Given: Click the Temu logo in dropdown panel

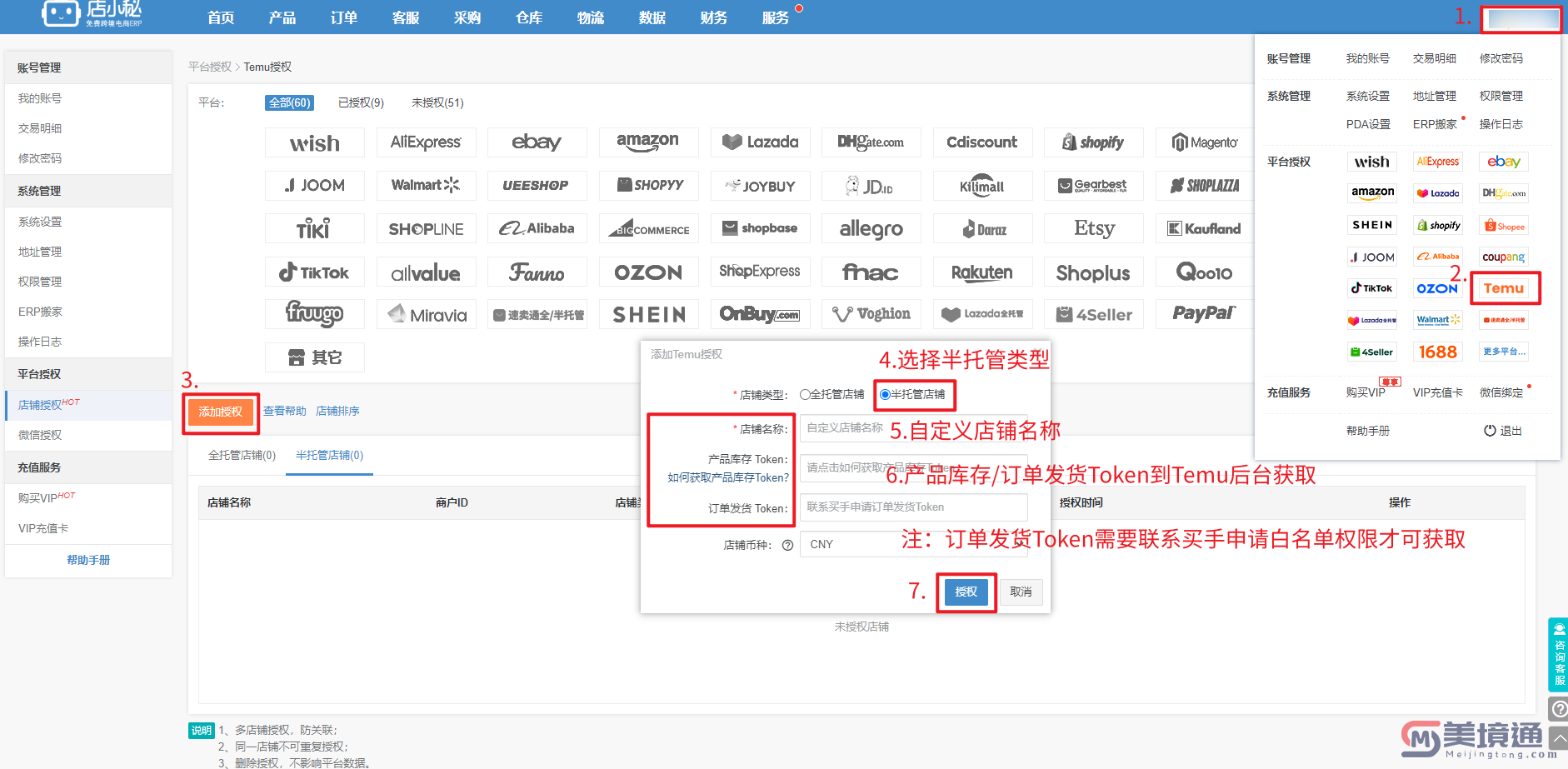Looking at the screenshot, I should click(x=1504, y=288).
